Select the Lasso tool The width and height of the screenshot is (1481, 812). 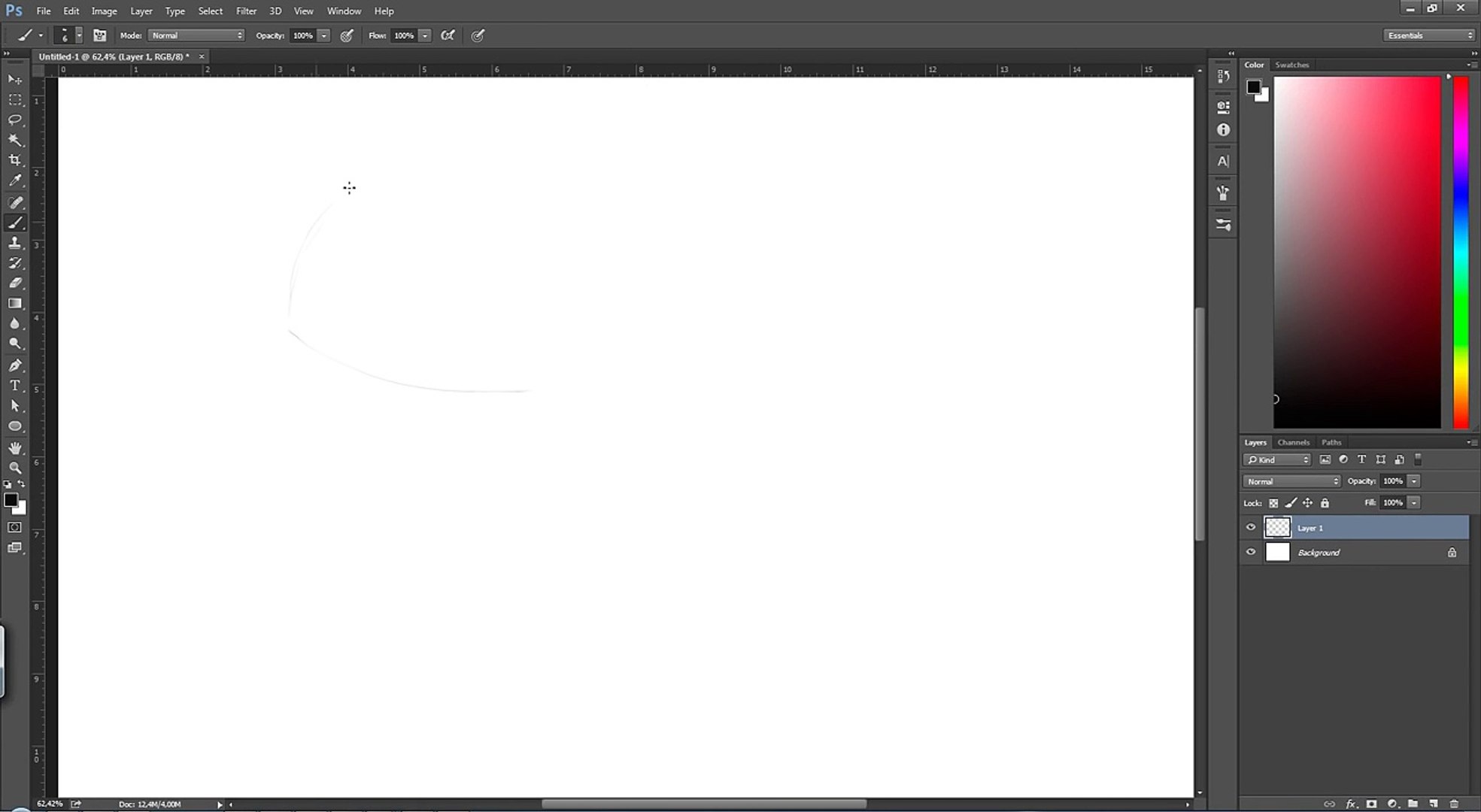pyautogui.click(x=15, y=120)
